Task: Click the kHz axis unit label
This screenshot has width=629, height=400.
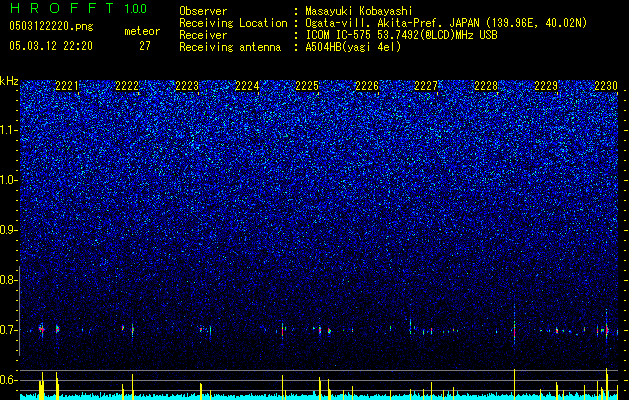Action: coord(9,81)
